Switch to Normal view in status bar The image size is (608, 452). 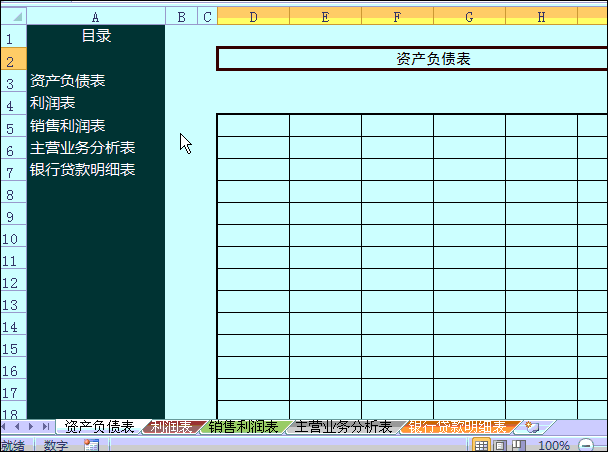(481, 445)
